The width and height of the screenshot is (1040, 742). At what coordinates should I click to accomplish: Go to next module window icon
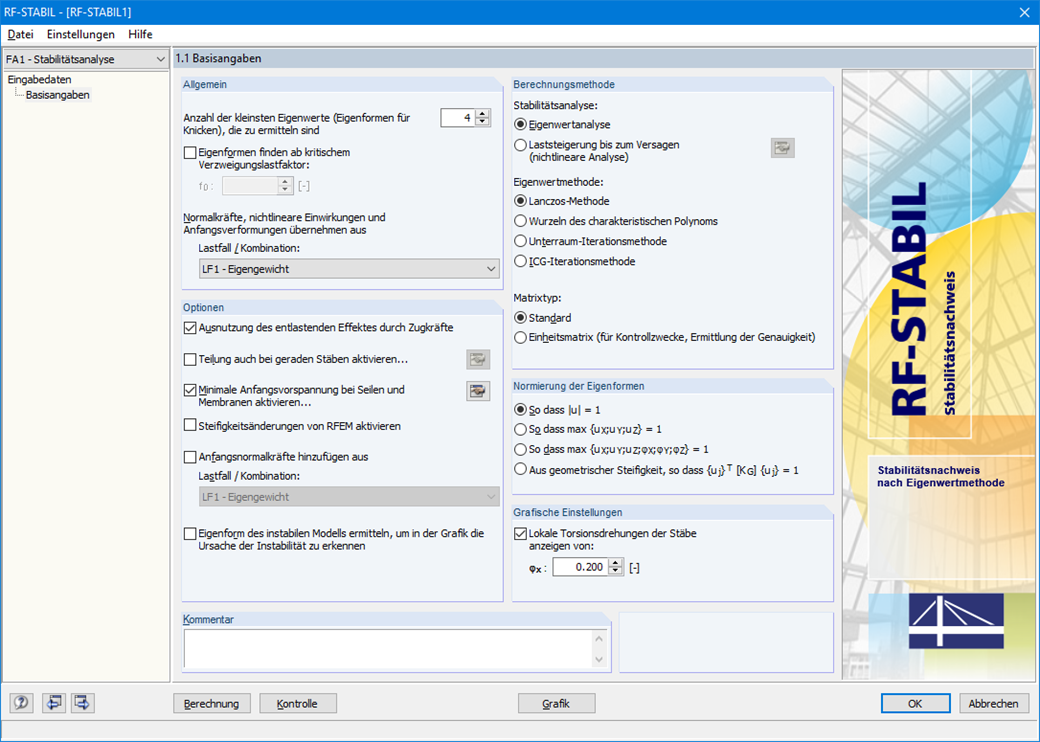tap(82, 703)
